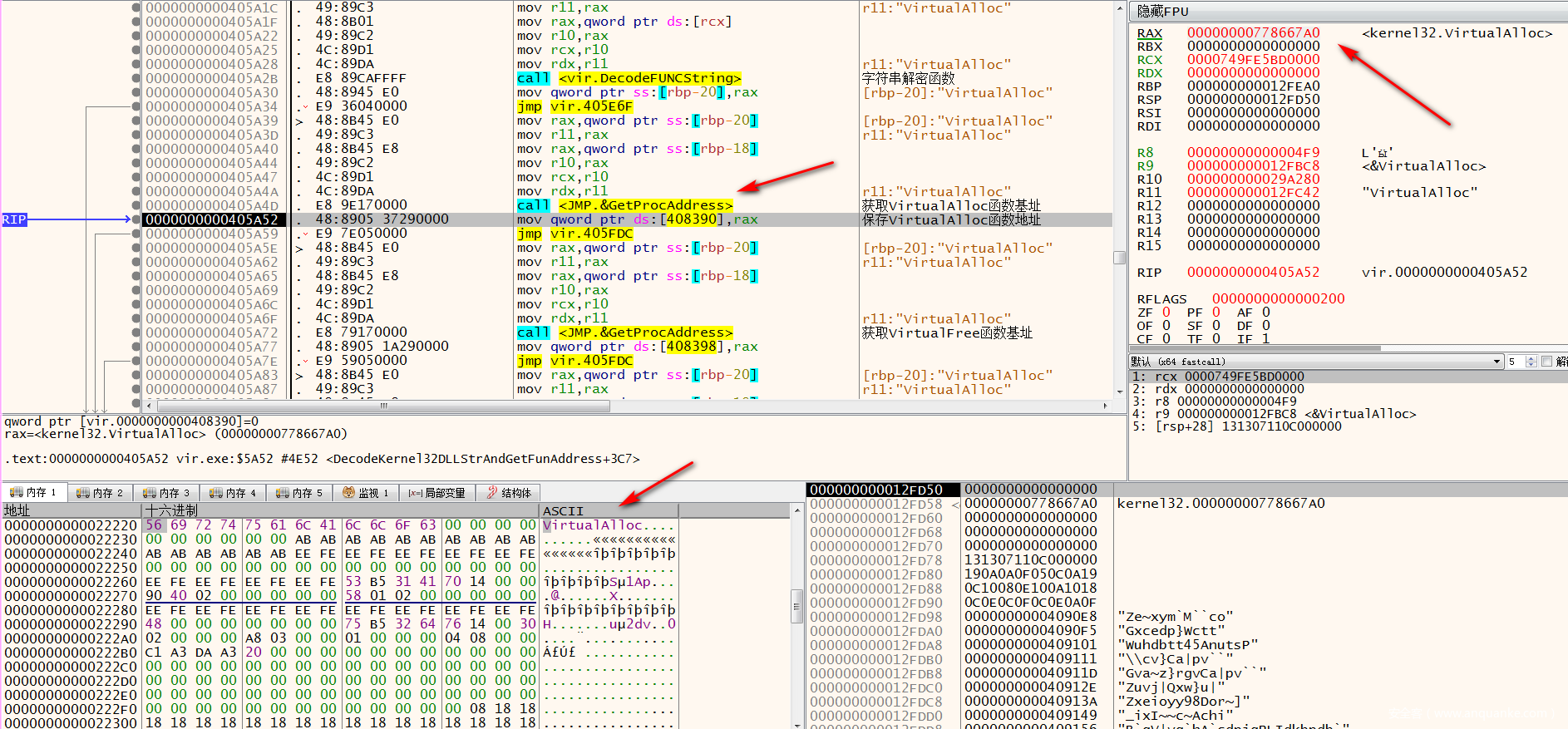Toggle breakpoint bullet at address 0000000000405A4D
Viewport: 1568px width, 729px height.
pos(136,205)
